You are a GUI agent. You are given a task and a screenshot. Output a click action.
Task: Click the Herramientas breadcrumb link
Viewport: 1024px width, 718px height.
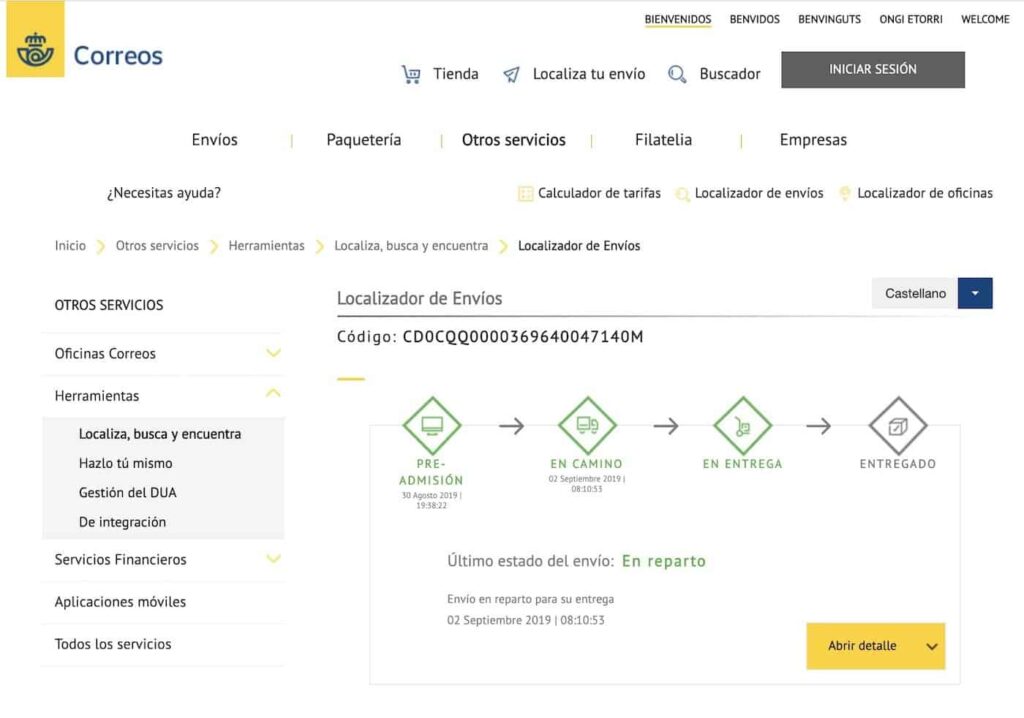tap(266, 246)
